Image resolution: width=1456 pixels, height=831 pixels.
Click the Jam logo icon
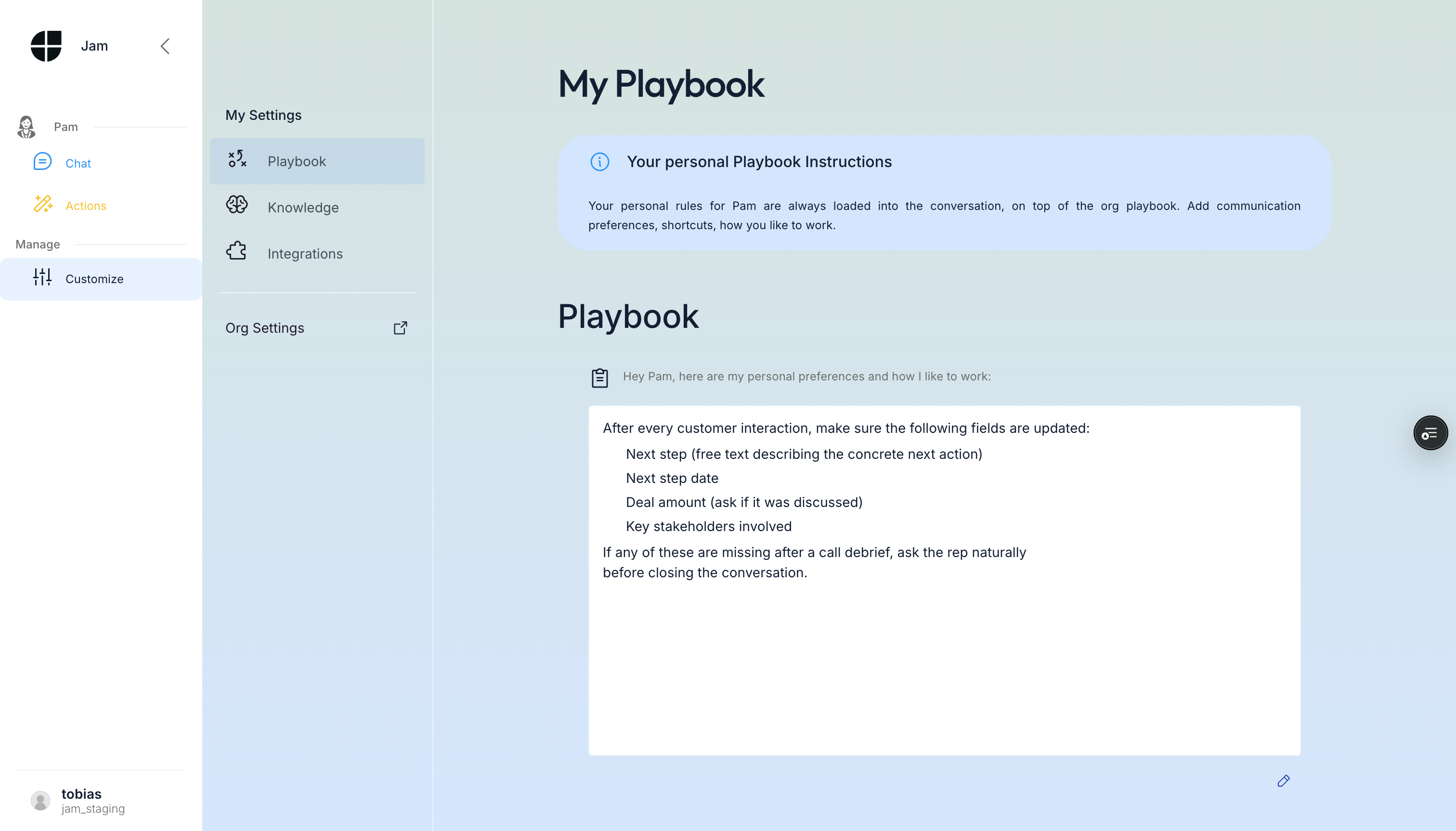point(46,46)
